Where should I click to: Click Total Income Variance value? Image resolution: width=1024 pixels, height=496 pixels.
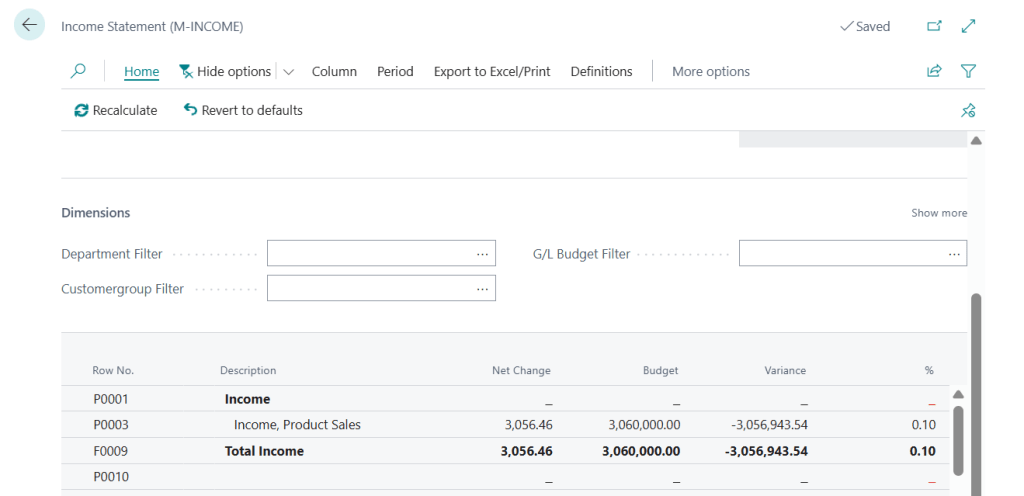coord(767,451)
